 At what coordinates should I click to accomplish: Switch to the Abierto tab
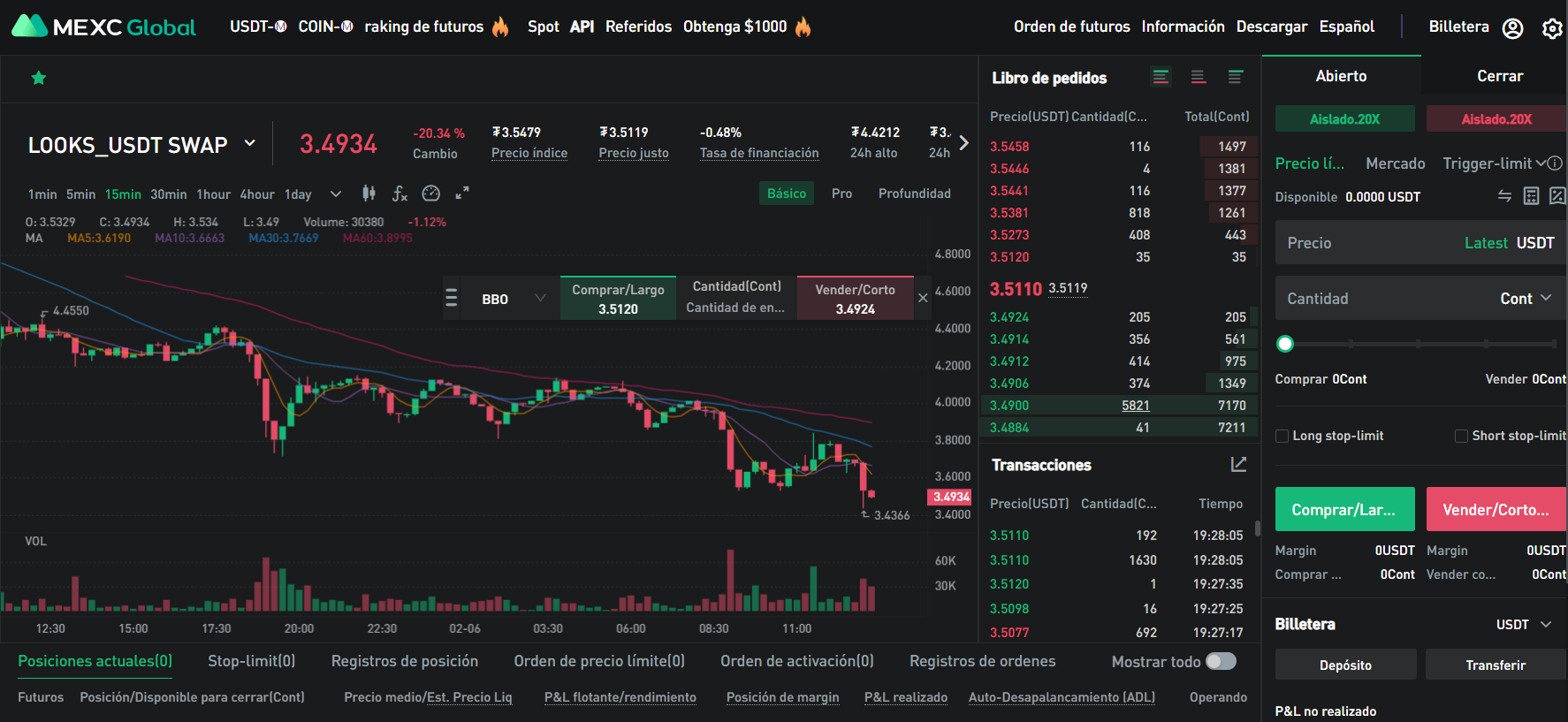click(x=1341, y=76)
